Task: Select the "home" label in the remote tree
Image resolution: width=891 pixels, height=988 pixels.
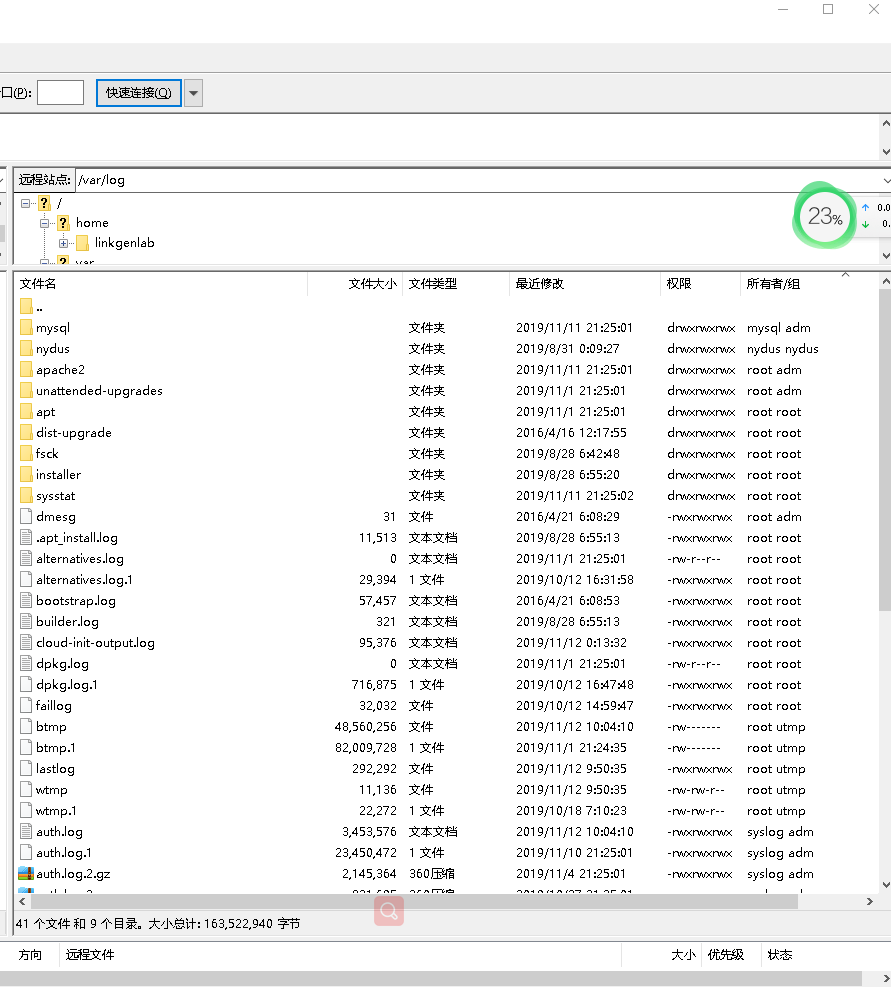Action: (93, 223)
